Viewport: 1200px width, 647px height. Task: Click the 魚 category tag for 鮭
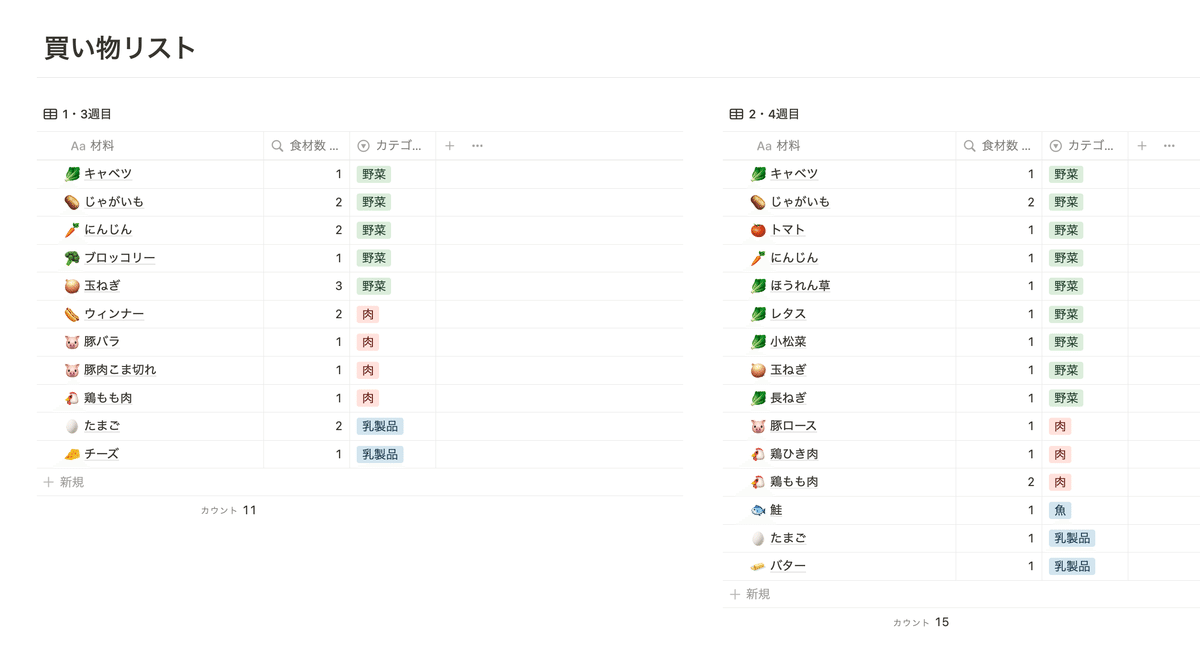tap(1060, 510)
